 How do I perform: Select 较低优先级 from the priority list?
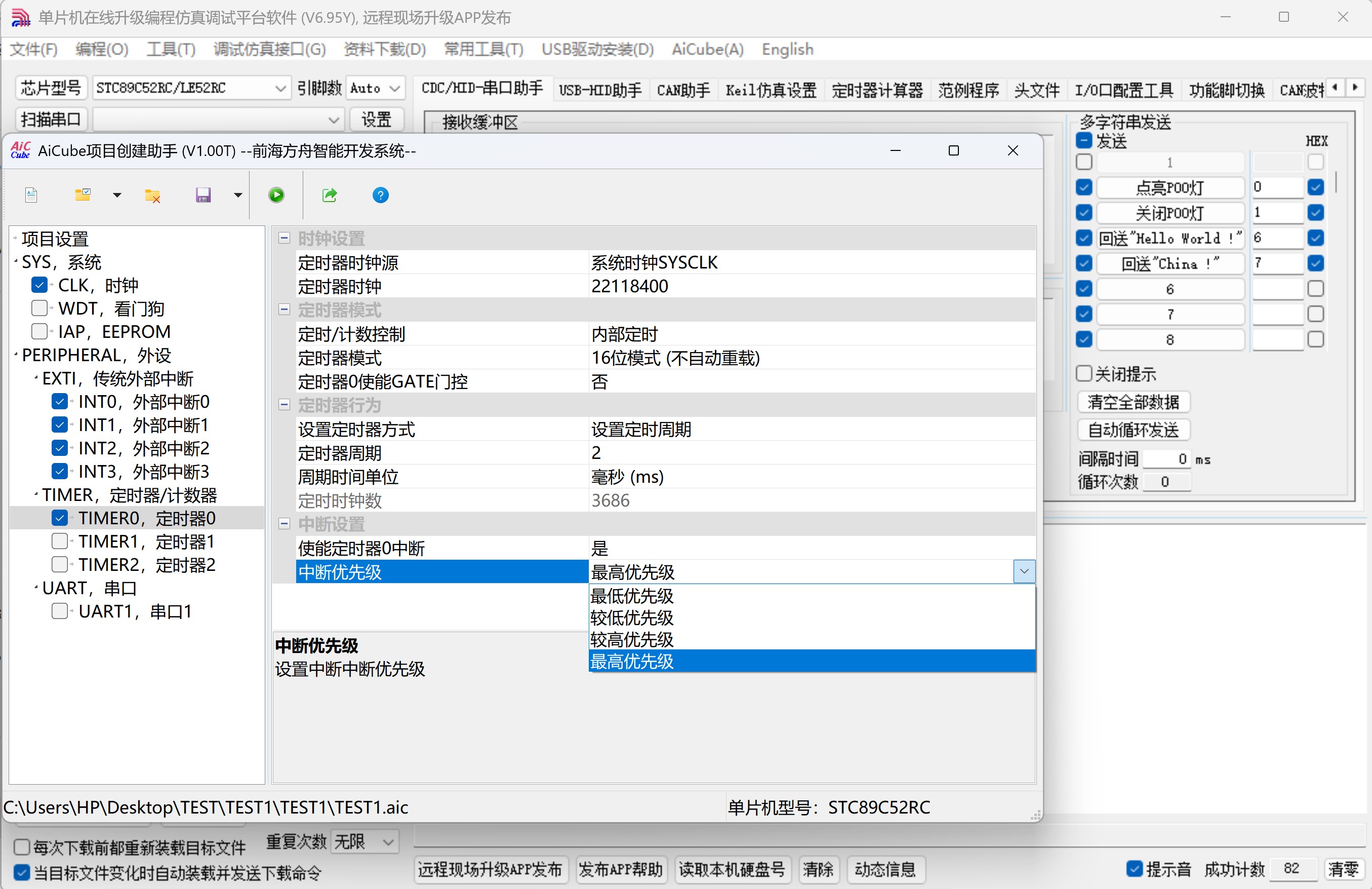tap(812, 617)
